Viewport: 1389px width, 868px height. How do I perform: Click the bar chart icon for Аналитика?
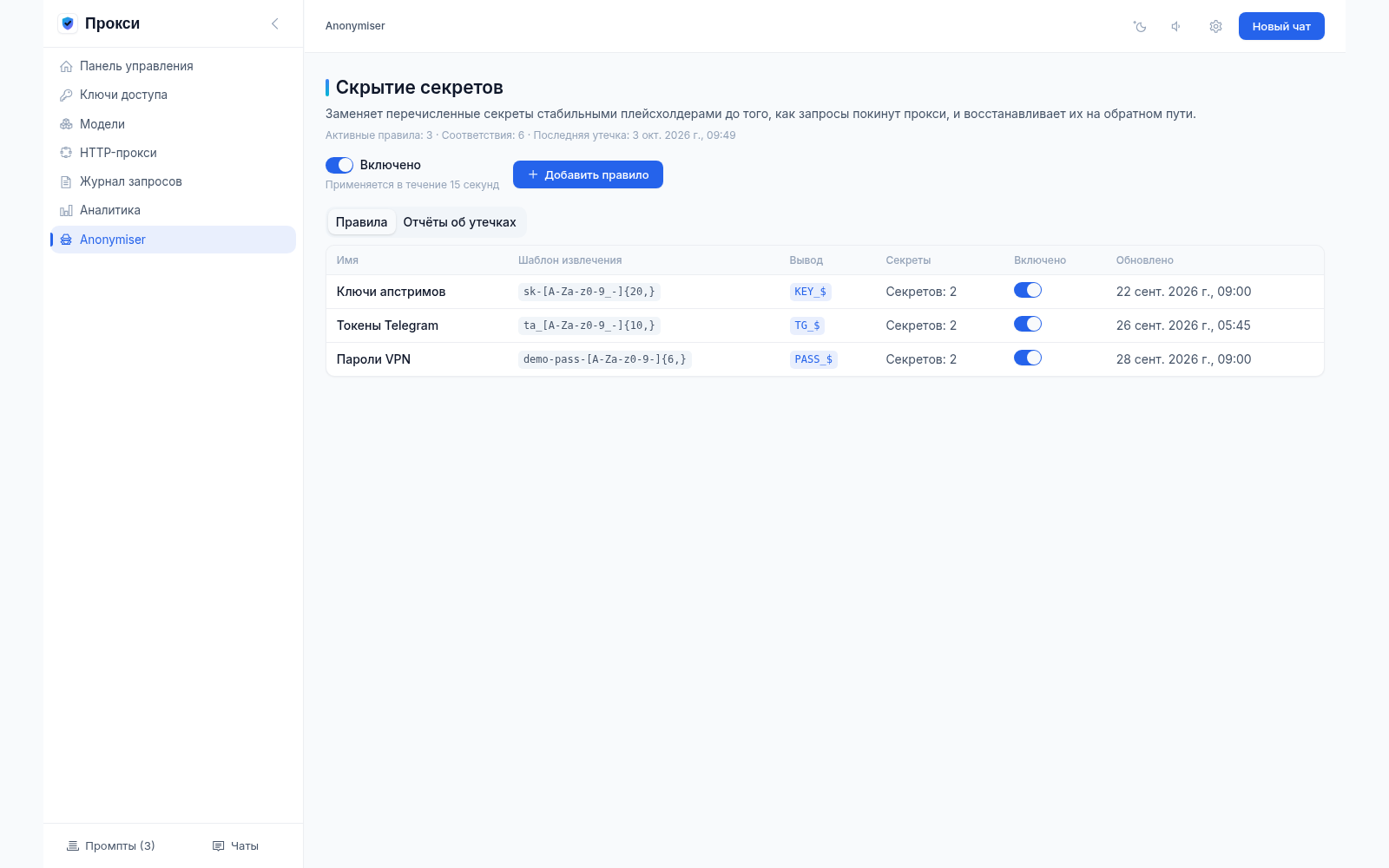pyautogui.click(x=66, y=210)
